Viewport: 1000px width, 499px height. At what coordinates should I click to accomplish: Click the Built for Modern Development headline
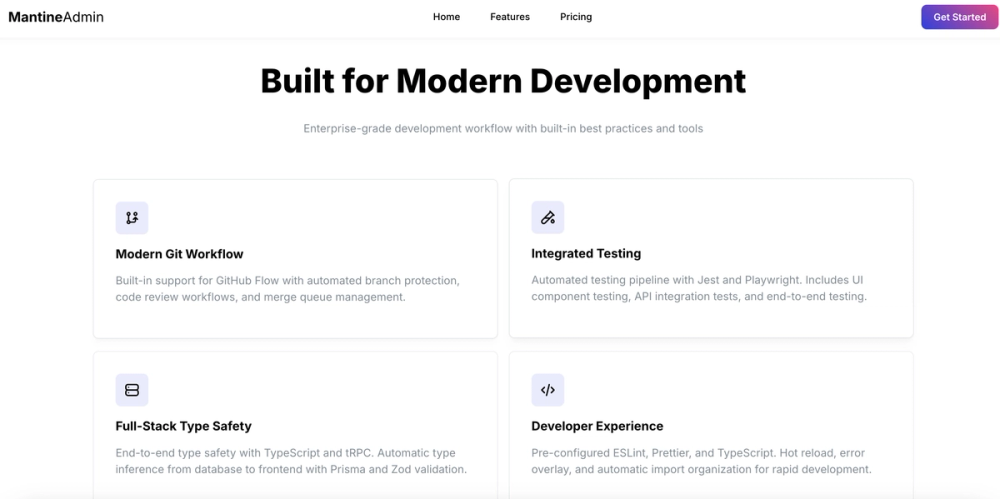503,81
